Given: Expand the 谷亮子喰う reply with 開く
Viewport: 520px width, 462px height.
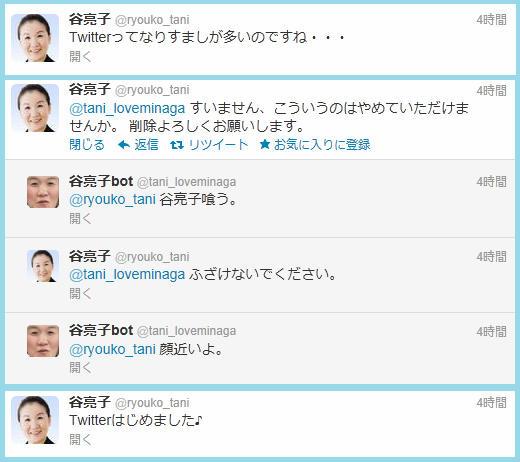Looking at the screenshot, I should click(x=80, y=219).
